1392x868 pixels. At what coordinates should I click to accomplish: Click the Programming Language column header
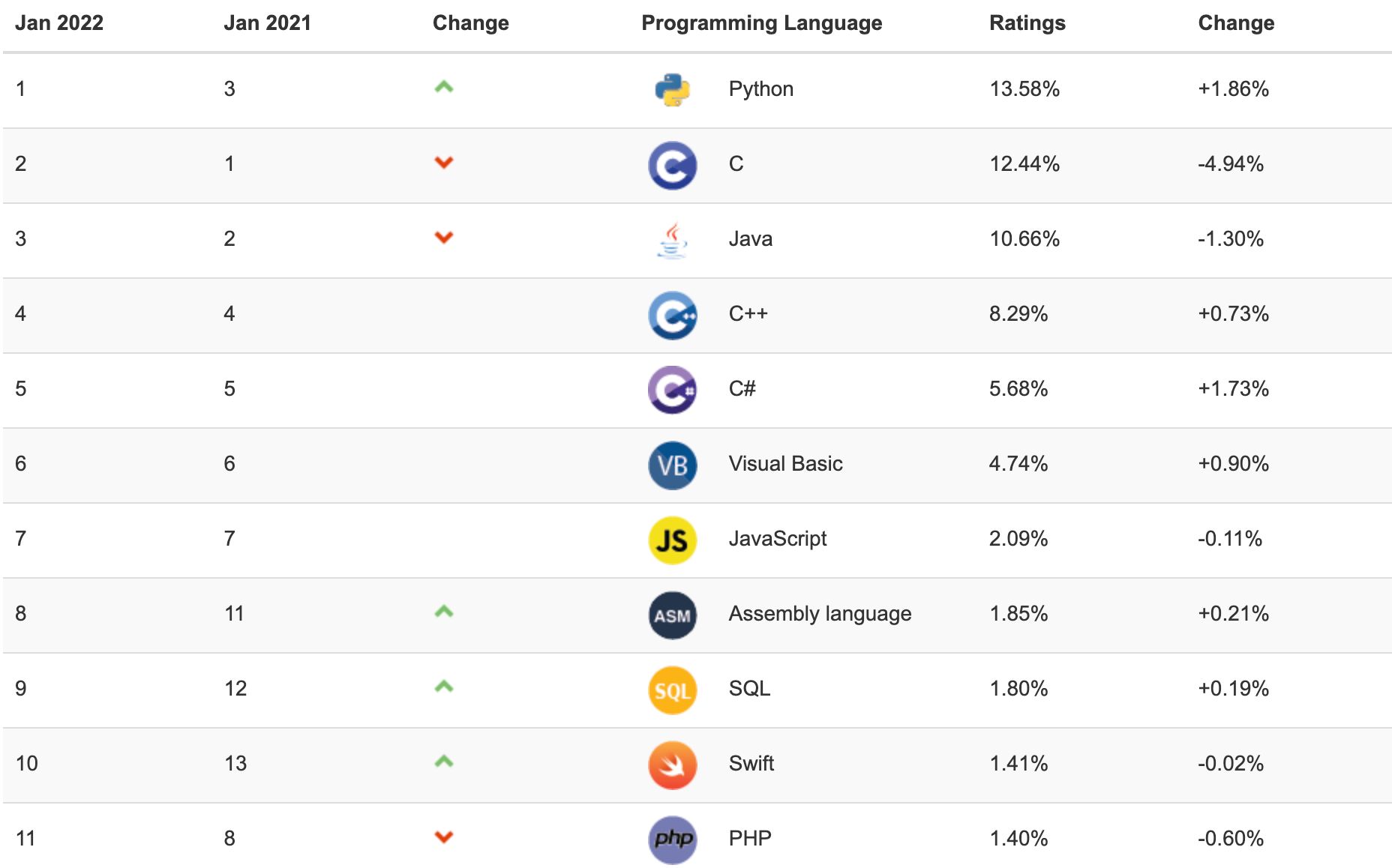pyautogui.click(x=761, y=23)
